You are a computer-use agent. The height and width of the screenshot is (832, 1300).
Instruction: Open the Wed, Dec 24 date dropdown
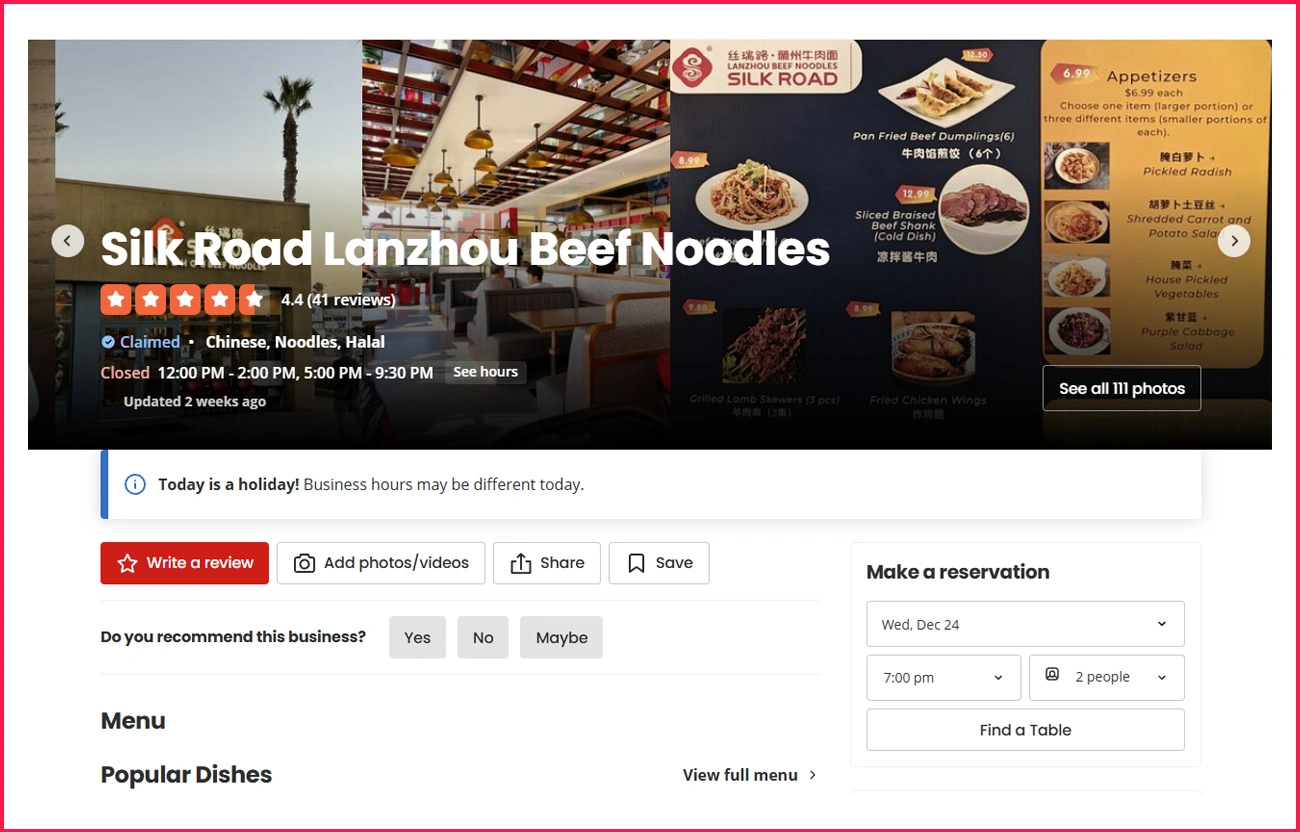pos(1025,624)
